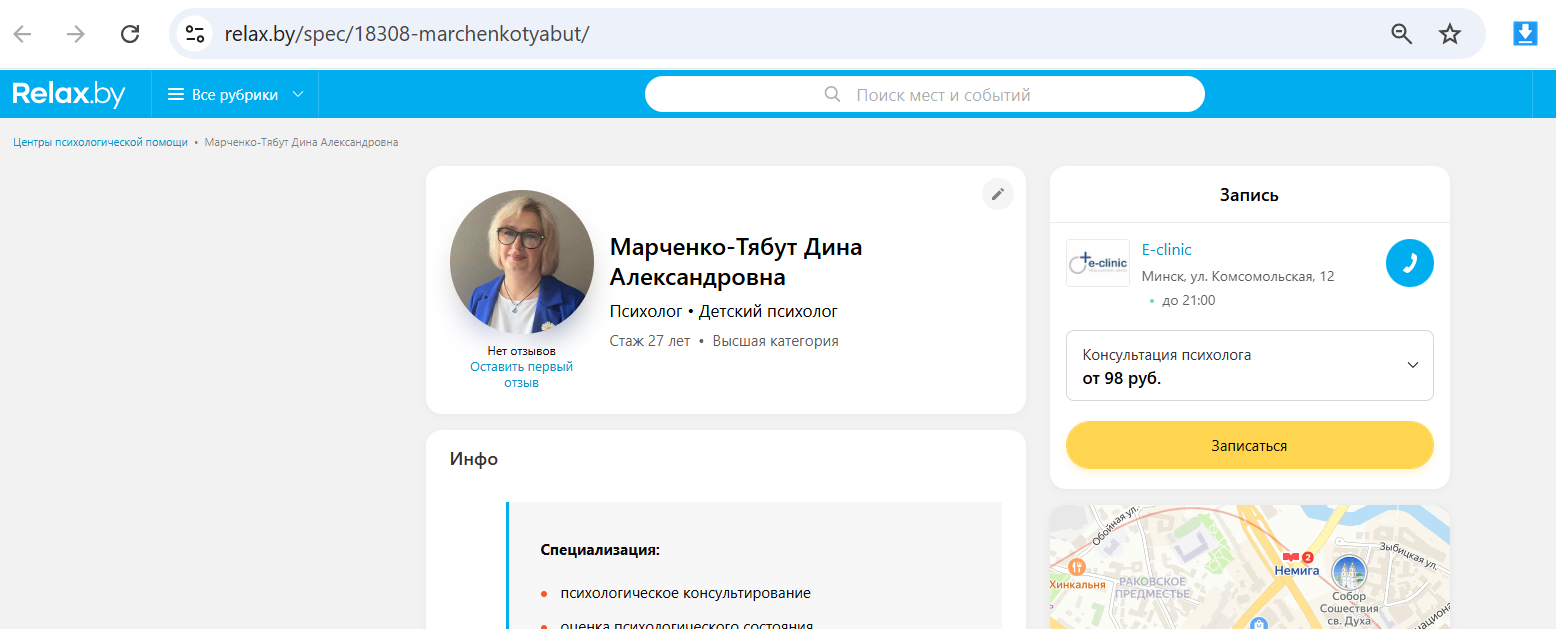The image size is (1556, 629).
Task: Click the Высшая категория text
Action: tap(775, 341)
